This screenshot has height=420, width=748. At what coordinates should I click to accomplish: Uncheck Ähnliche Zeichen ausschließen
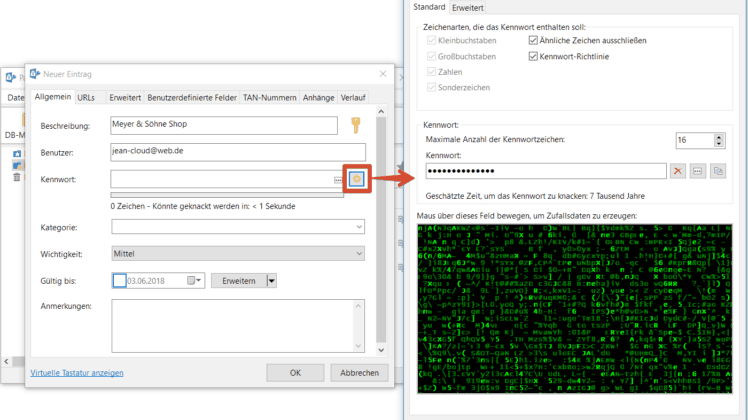click(533, 41)
